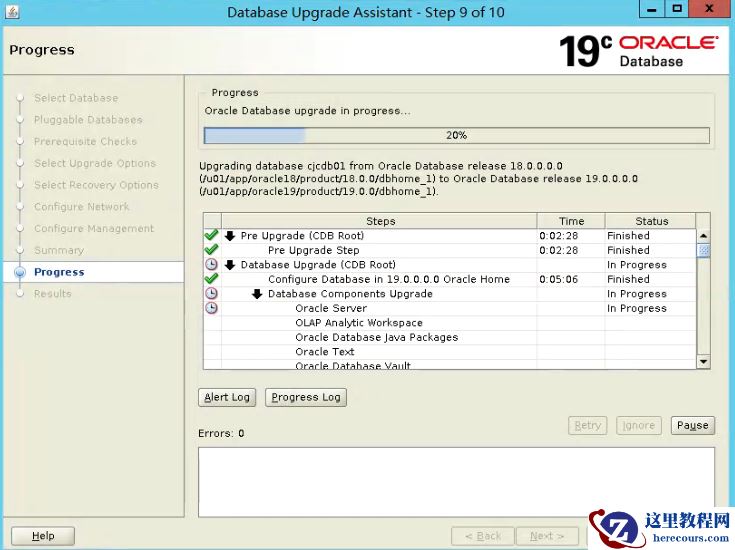Close the Database Upgrade Assistant window
The height and width of the screenshot is (550, 735).
(x=709, y=9)
